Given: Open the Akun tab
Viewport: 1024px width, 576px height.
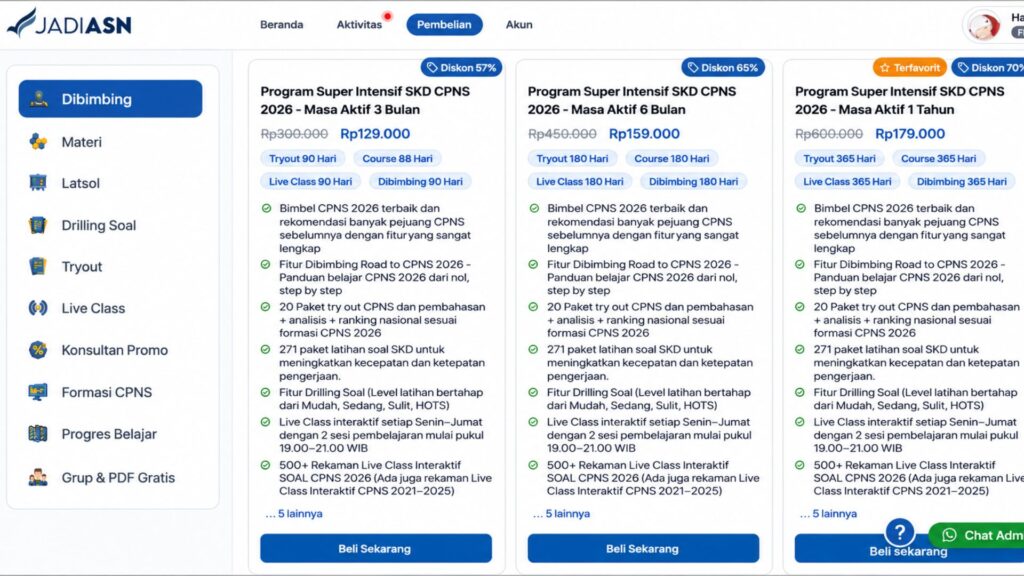Looking at the screenshot, I should [x=519, y=25].
